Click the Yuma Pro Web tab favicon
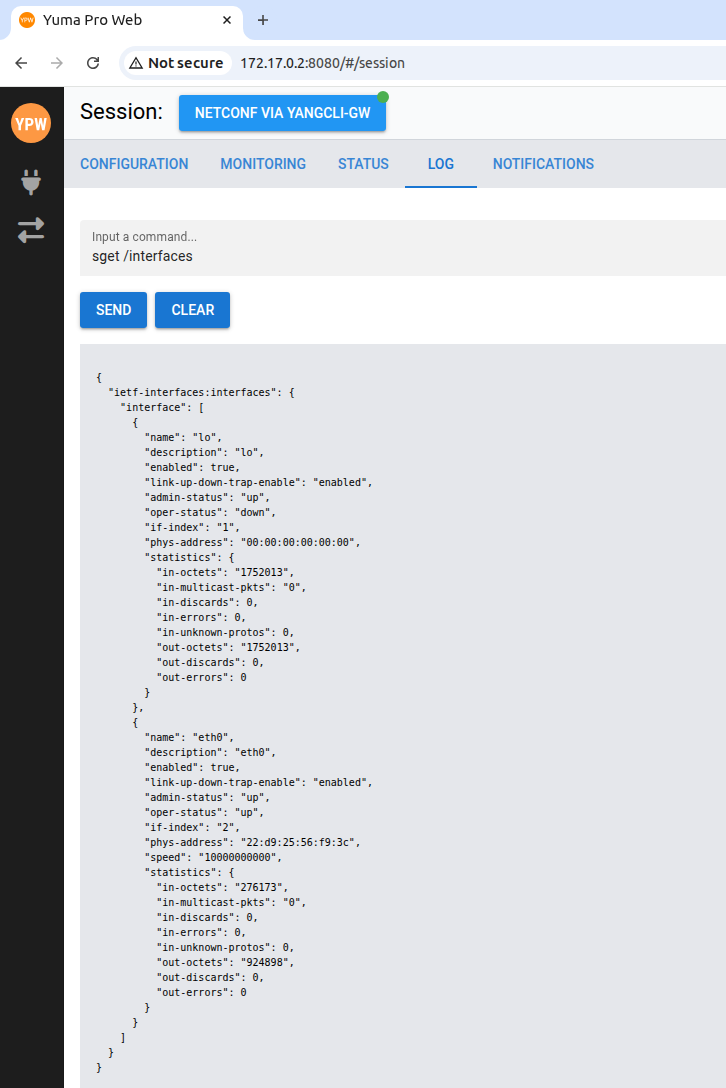Viewport: 726px width, 1088px height. (26, 19)
